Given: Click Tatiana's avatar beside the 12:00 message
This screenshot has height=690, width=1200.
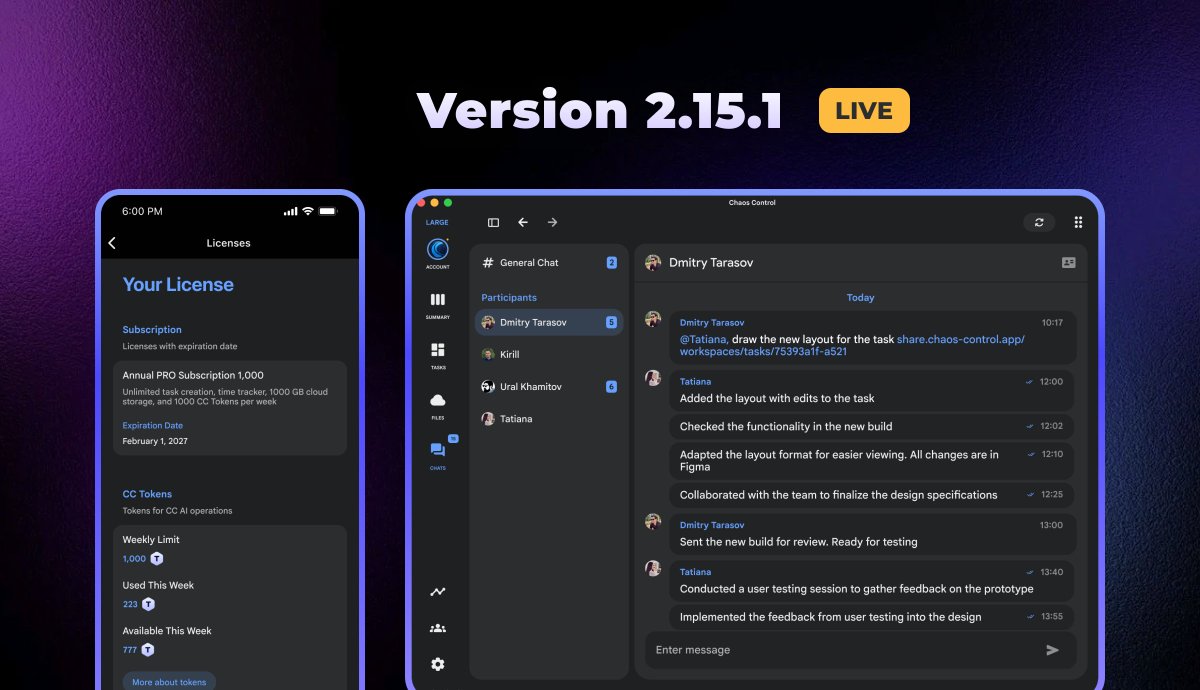Looking at the screenshot, I should [653, 379].
